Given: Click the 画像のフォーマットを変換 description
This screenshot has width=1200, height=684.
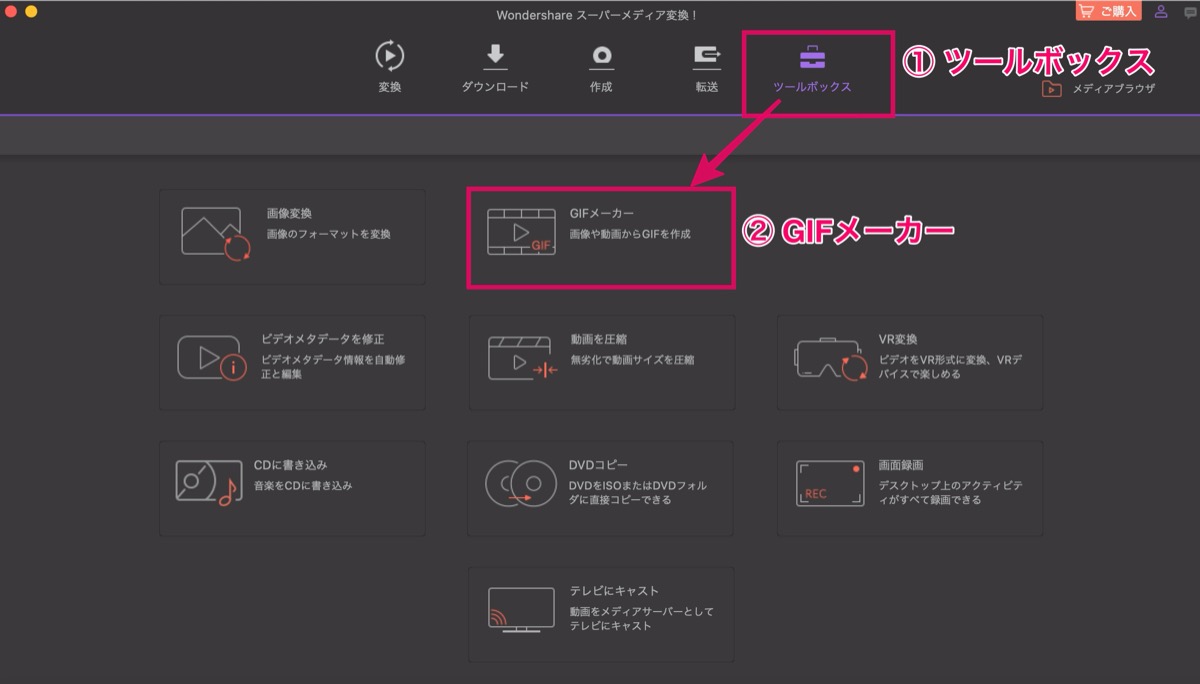Looking at the screenshot, I should (x=328, y=234).
